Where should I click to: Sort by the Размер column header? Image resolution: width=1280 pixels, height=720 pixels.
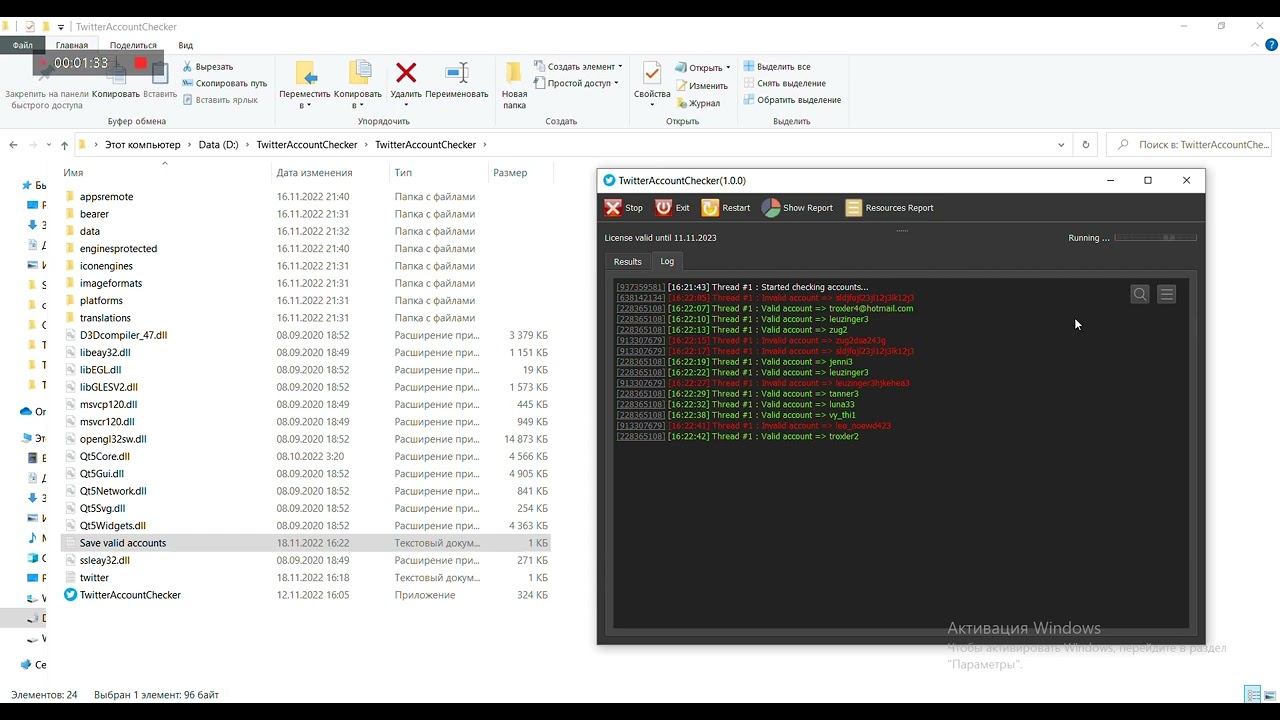510,173
